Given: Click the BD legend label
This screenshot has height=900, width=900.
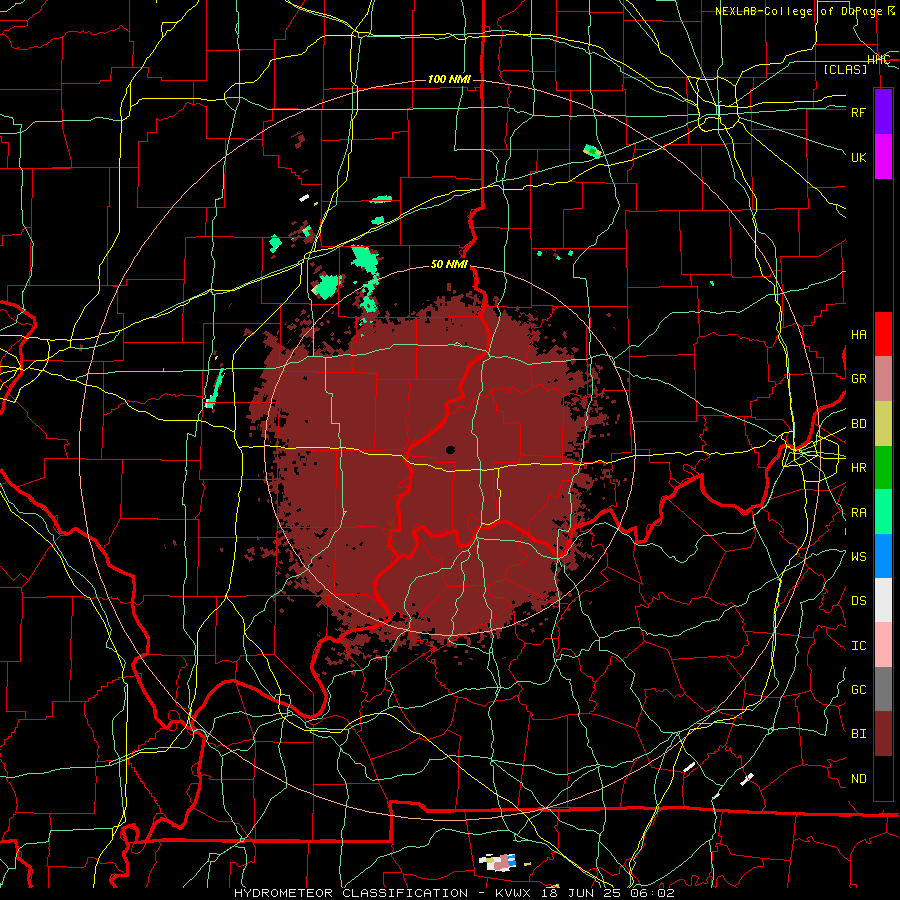Looking at the screenshot, I should [x=858, y=424].
